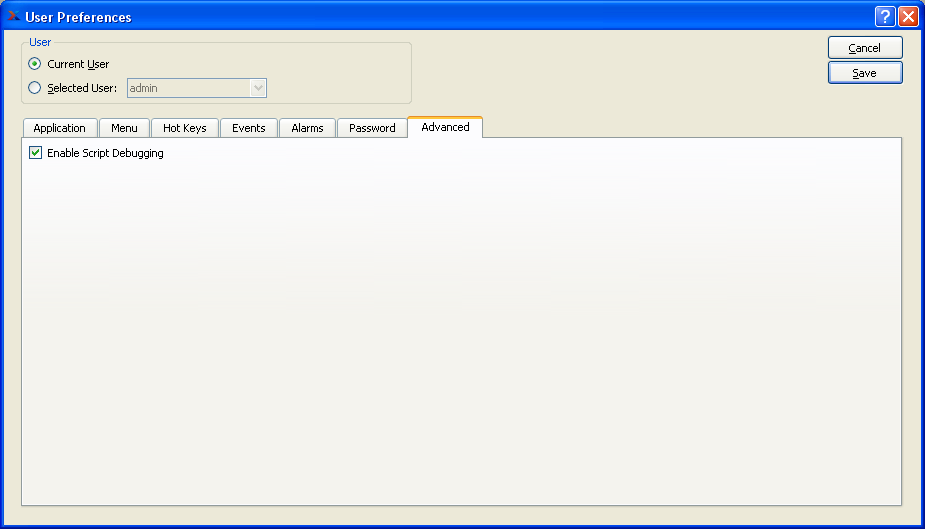Select the Advanced tab
The height and width of the screenshot is (529, 925).
click(x=445, y=127)
